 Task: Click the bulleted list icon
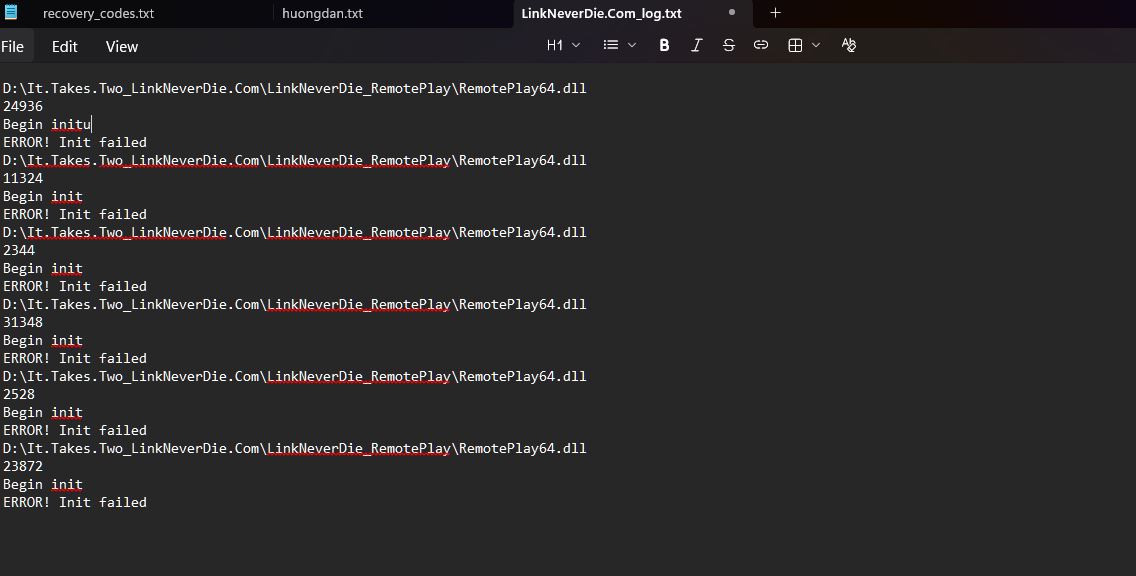pyautogui.click(x=611, y=45)
